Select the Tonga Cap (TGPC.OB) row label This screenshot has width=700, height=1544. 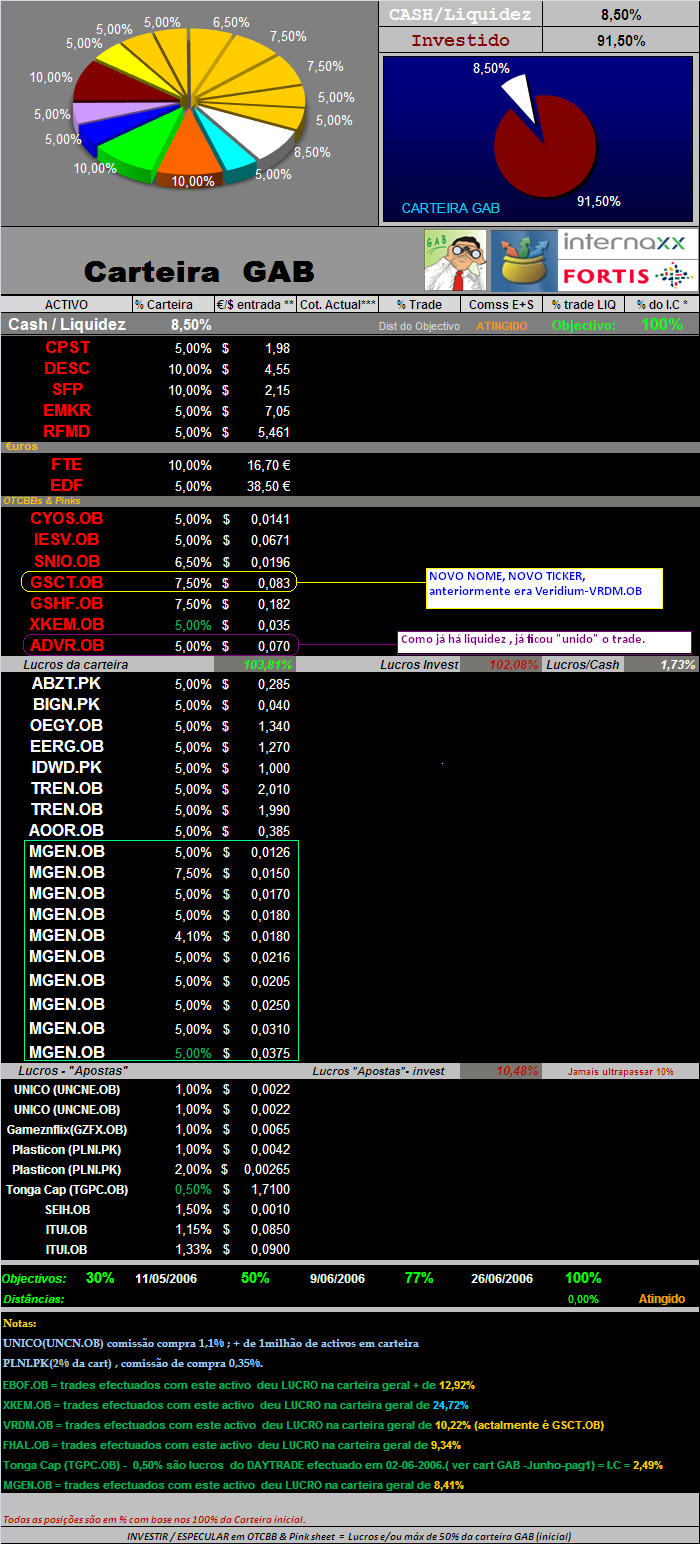[x=67, y=1189]
